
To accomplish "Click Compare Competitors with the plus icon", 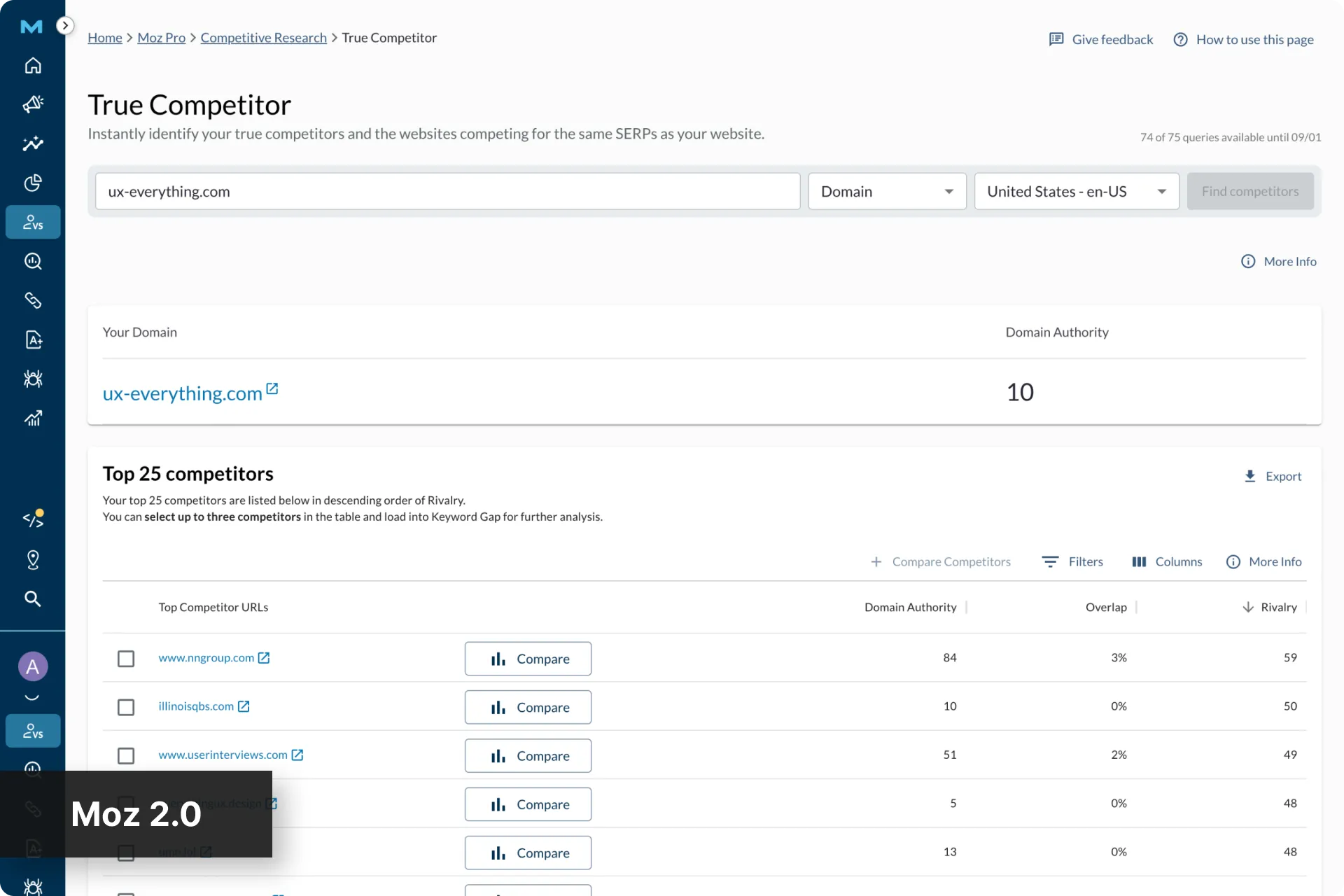I will click(941, 561).
